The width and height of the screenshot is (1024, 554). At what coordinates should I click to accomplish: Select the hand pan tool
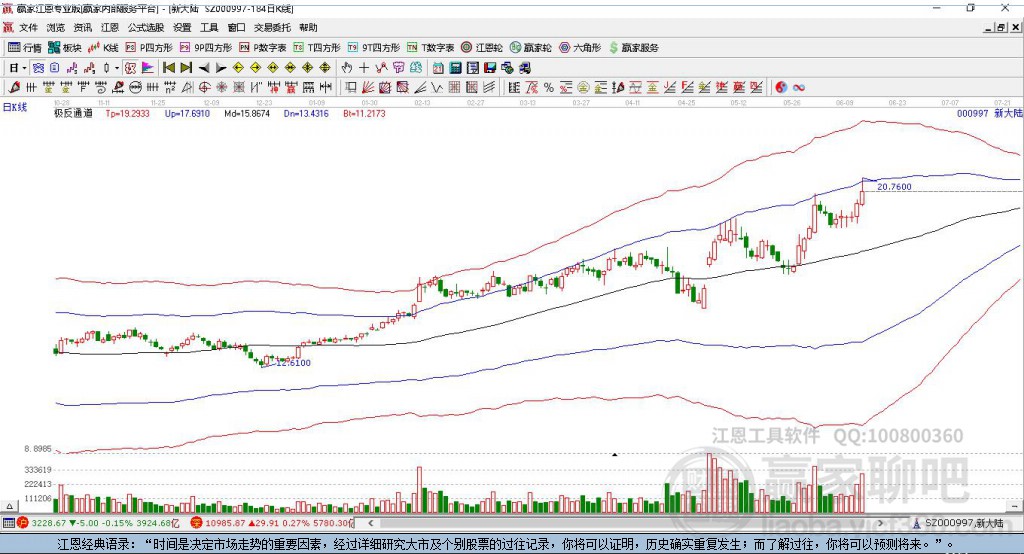tap(347, 68)
